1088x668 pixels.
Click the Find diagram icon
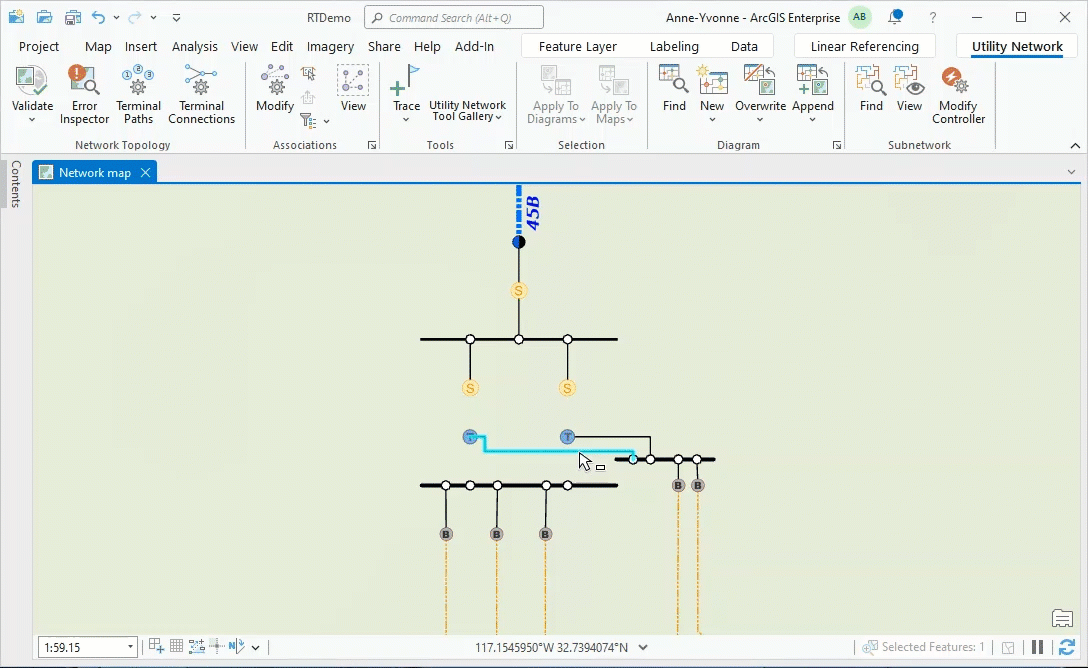(x=674, y=81)
